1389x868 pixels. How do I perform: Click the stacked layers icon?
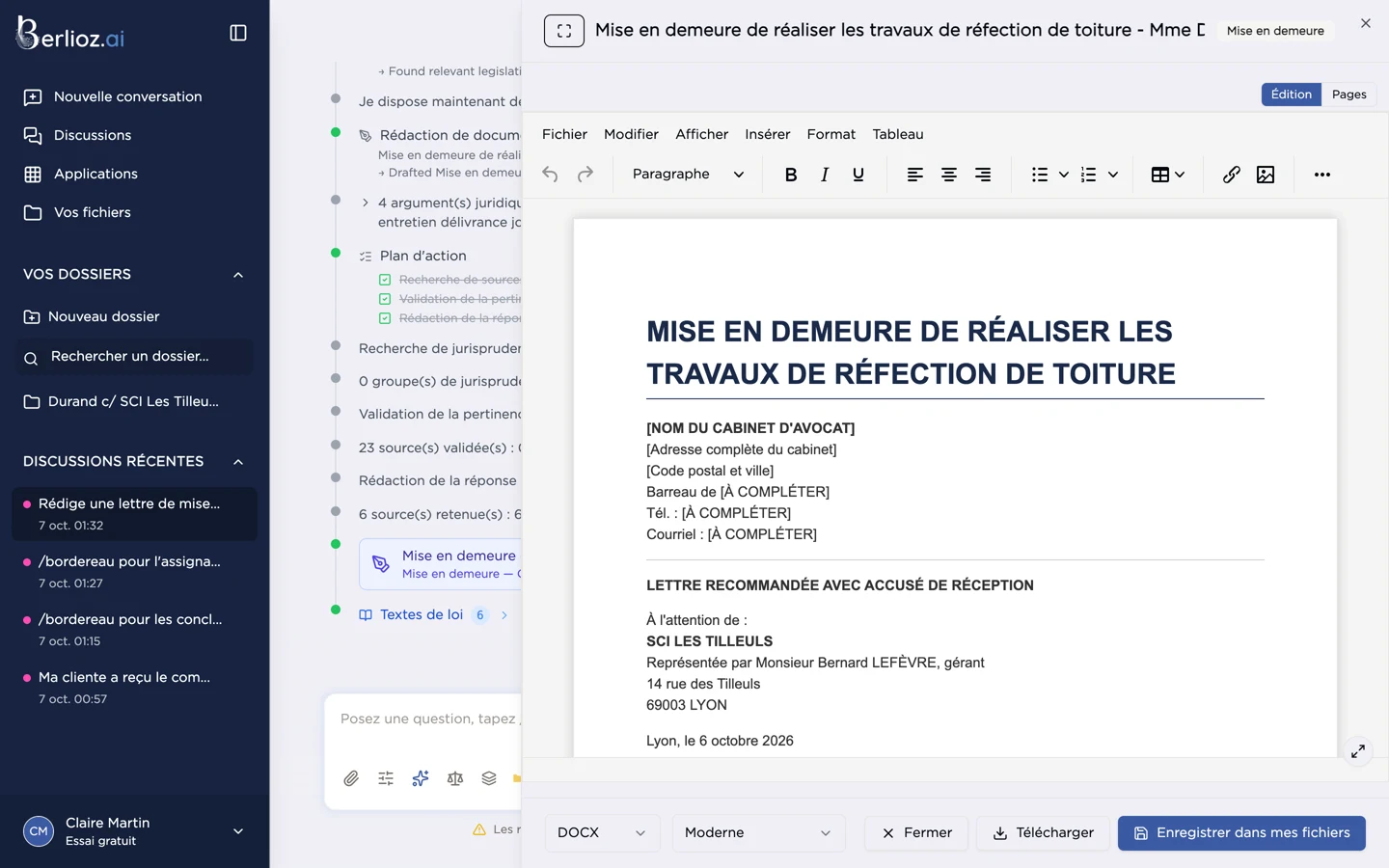point(489,778)
